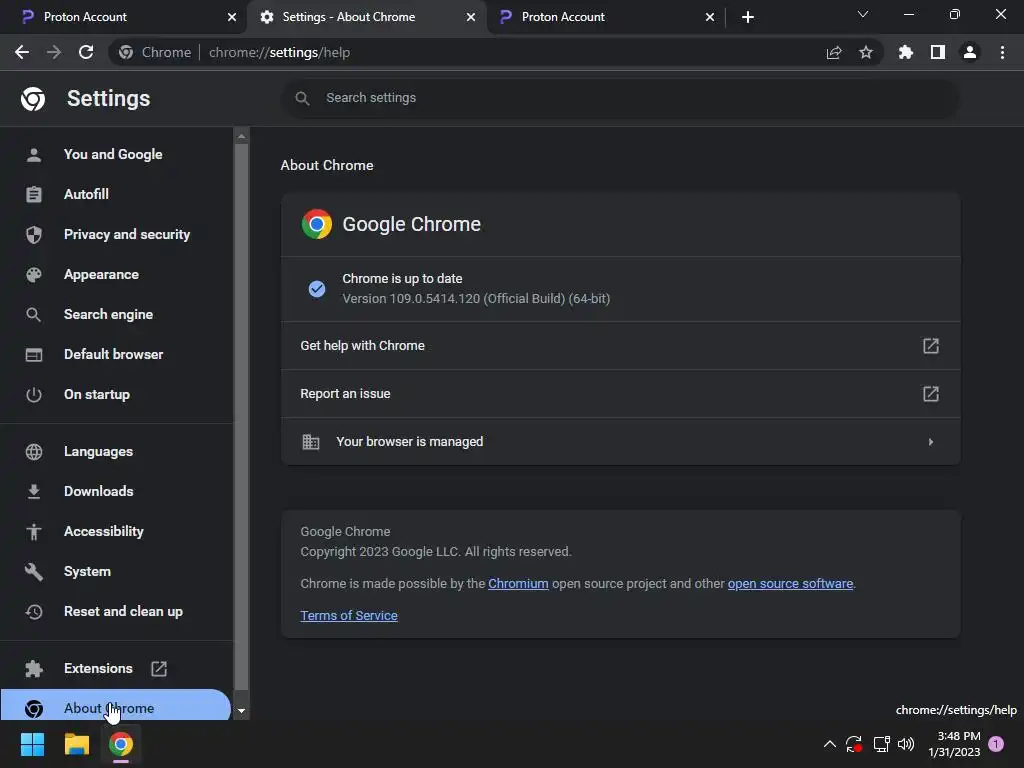This screenshot has width=1024, height=768.
Task: Click the sidebar scroll up arrow
Action: point(241,136)
